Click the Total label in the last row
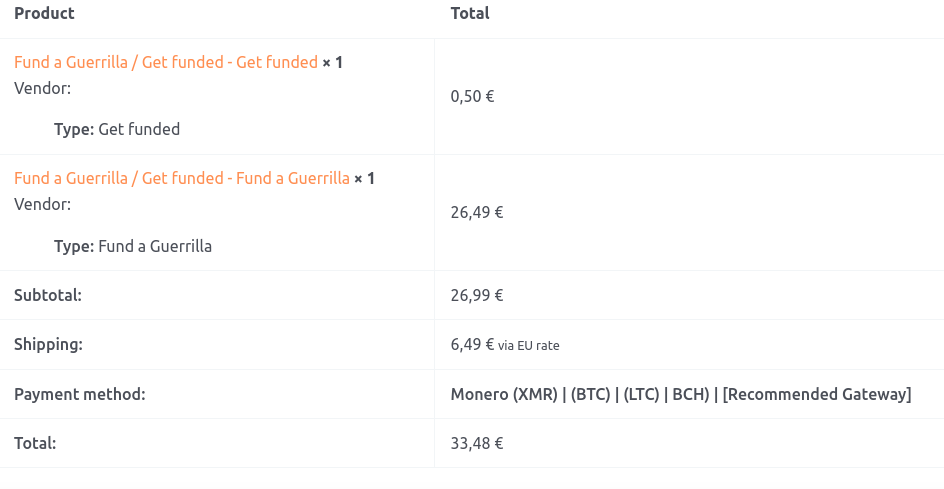Image resolution: width=944 pixels, height=489 pixels. coord(35,443)
